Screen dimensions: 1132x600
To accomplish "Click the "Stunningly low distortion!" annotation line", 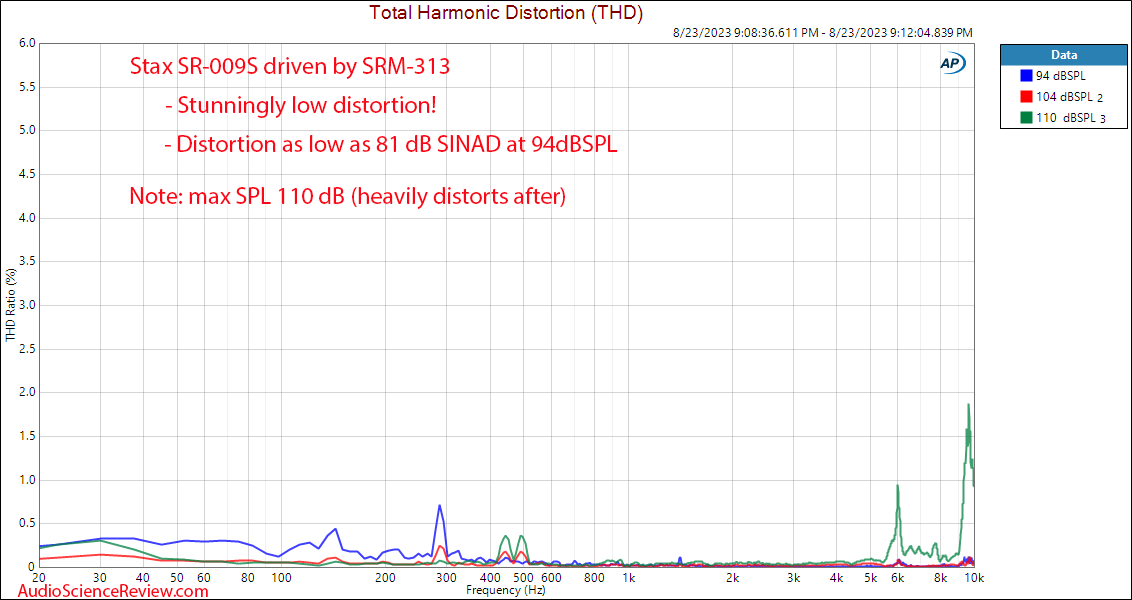I will pos(300,107).
